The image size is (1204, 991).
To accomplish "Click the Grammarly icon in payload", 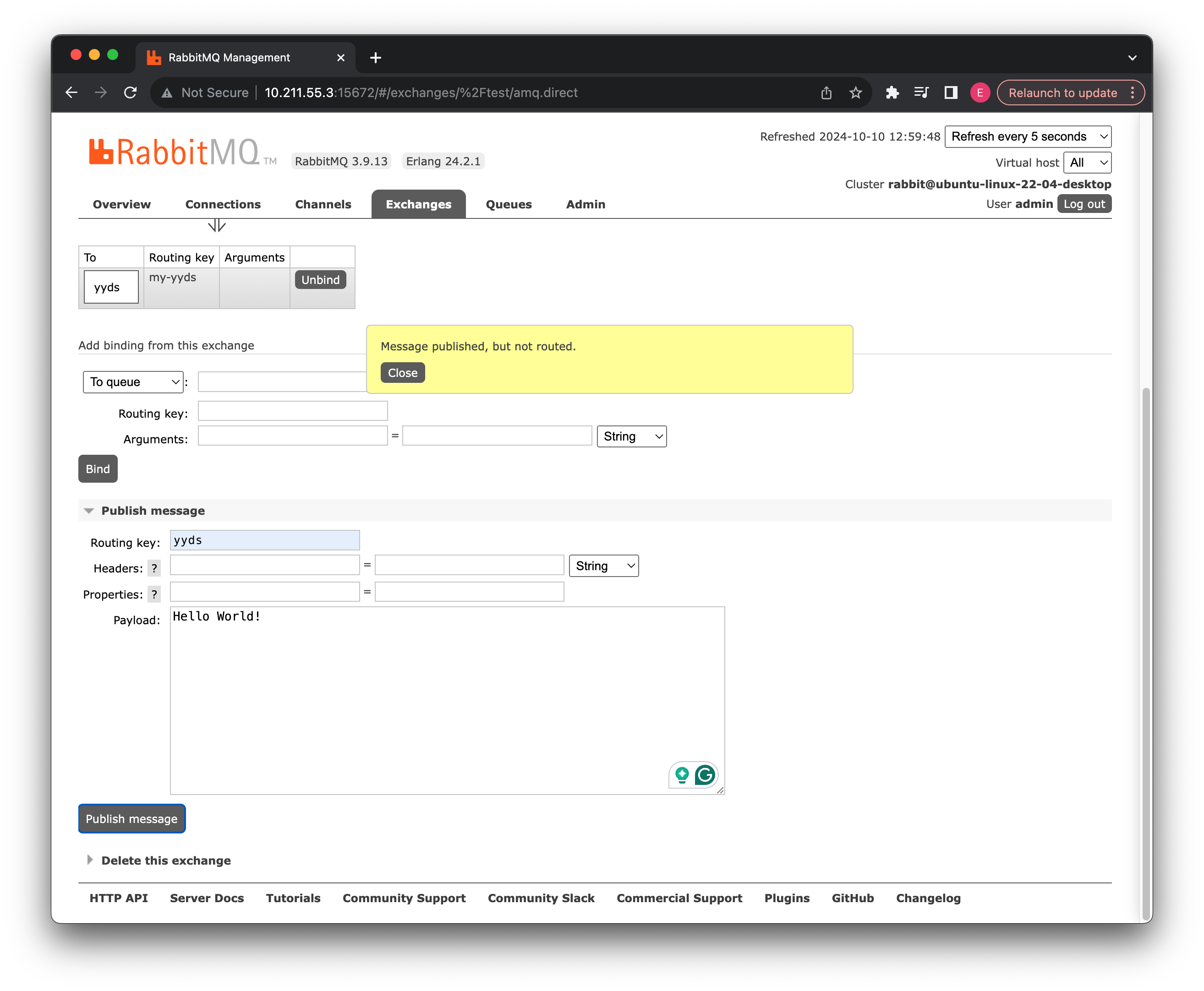I will (705, 775).
